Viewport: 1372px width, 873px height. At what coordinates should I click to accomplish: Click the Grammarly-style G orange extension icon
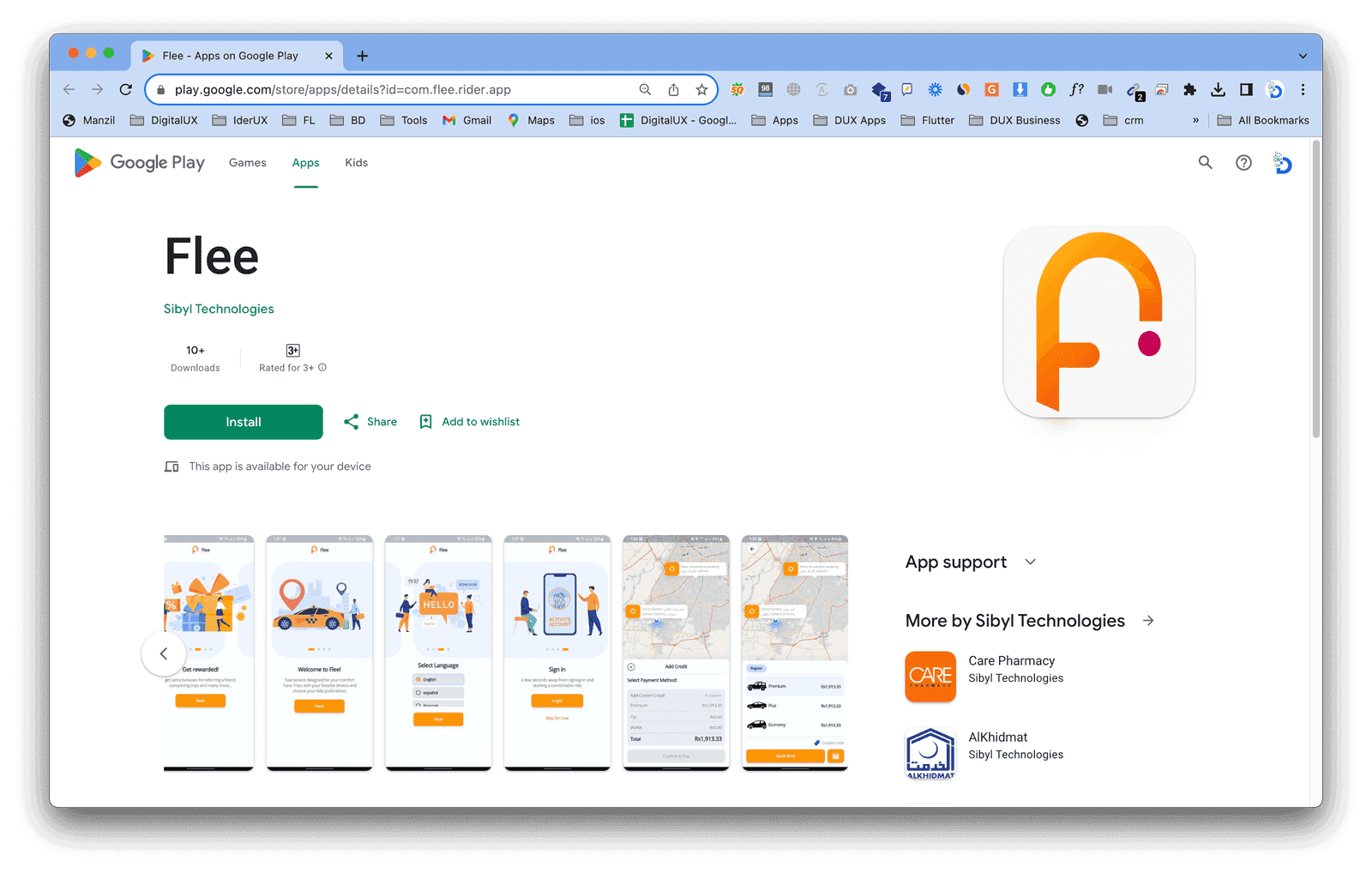click(x=991, y=89)
